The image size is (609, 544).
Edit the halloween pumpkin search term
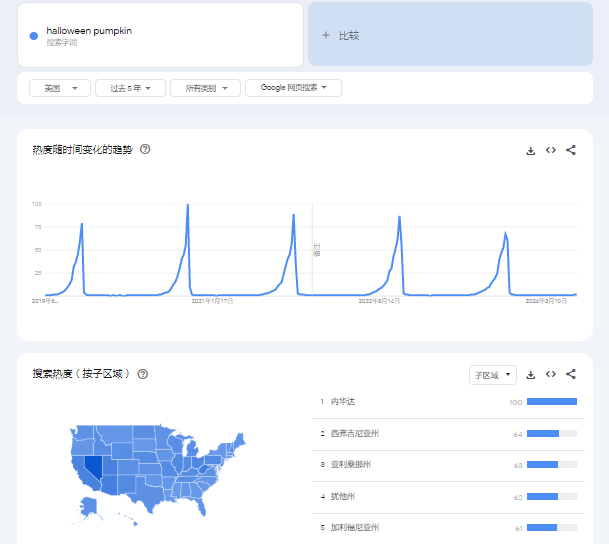point(160,35)
